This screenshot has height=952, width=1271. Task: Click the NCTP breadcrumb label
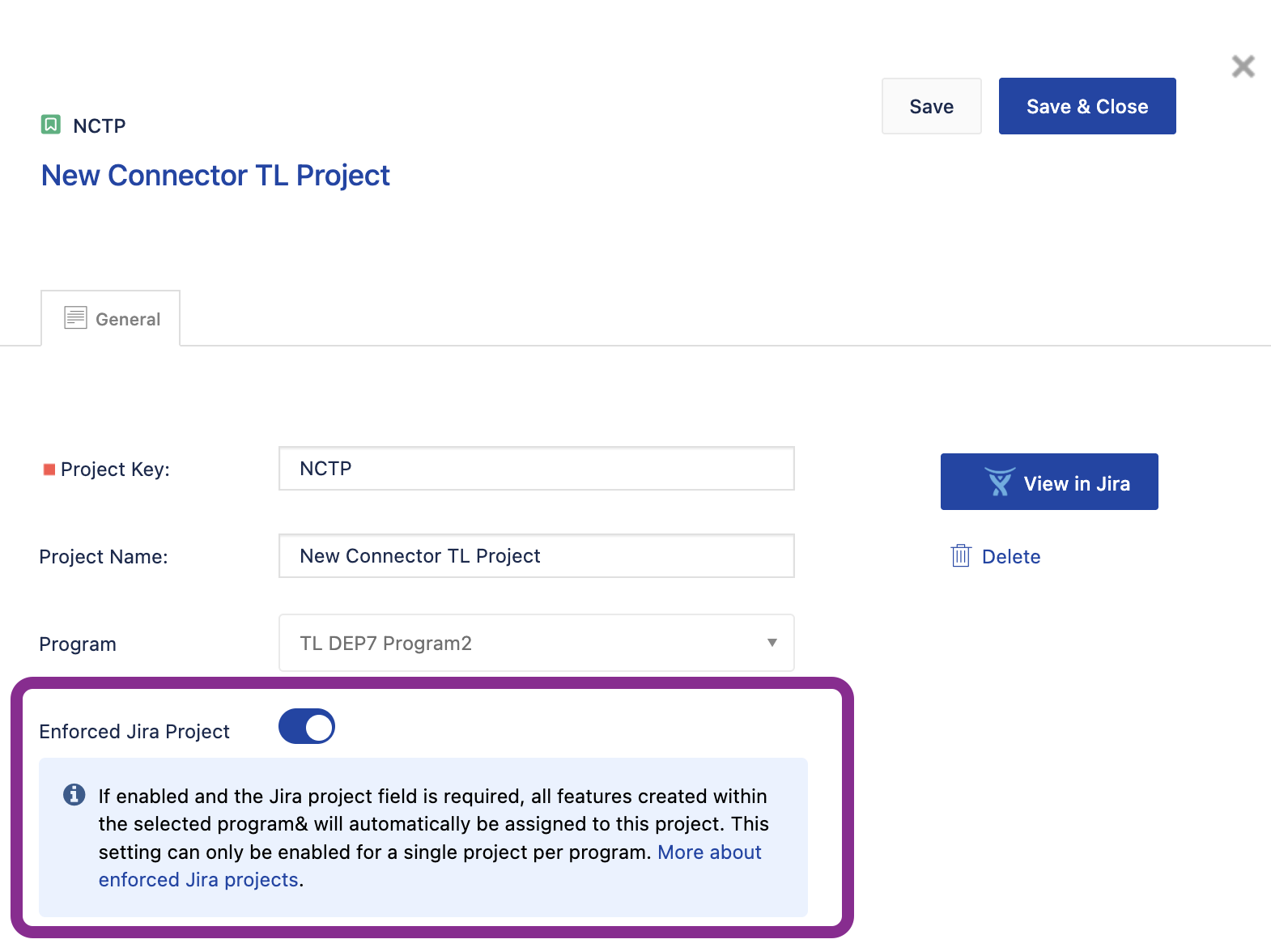100,126
